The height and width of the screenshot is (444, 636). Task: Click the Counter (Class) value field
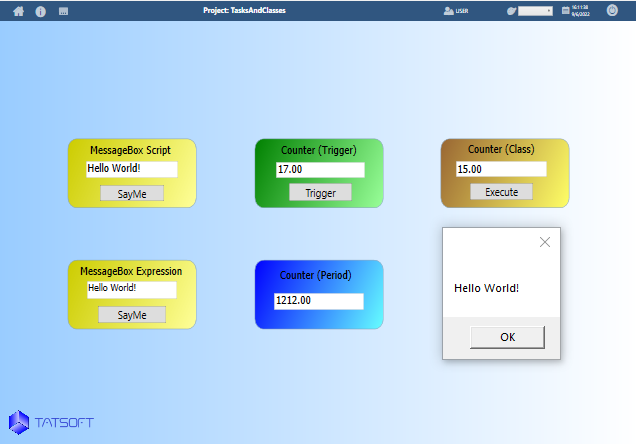[x=501, y=169]
